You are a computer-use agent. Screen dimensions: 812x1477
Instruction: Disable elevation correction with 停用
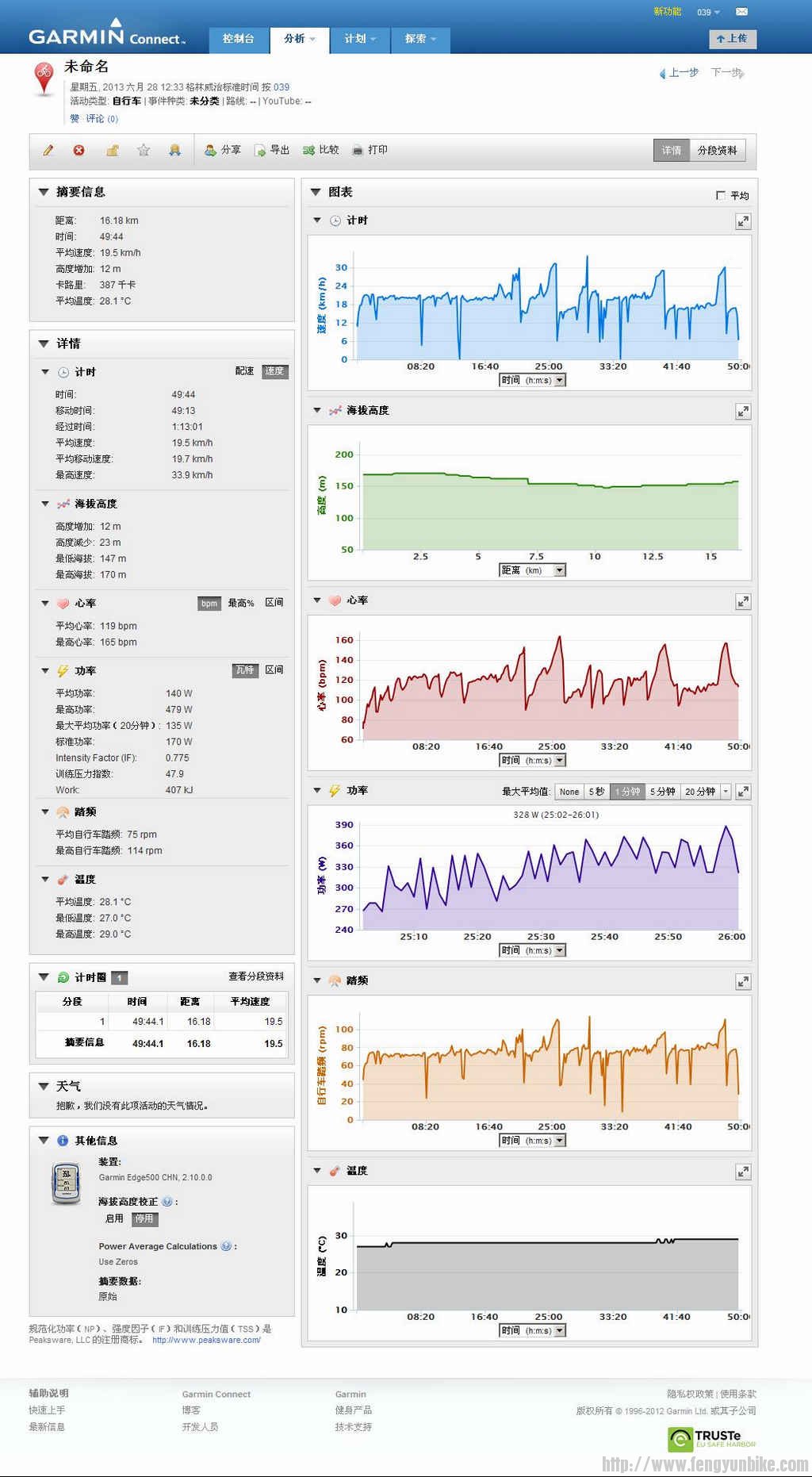(x=144, y=1219)
